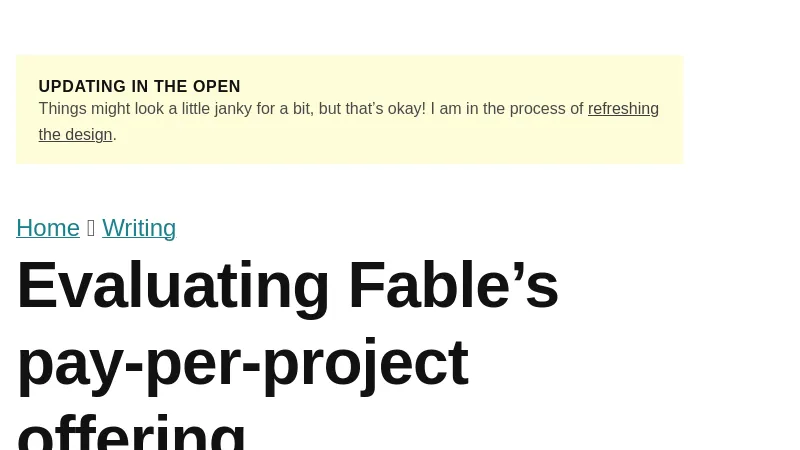Click the word 'Fable's' in the title
The height and width of the screenshot is (450, 800).
(x=453, y=286)
